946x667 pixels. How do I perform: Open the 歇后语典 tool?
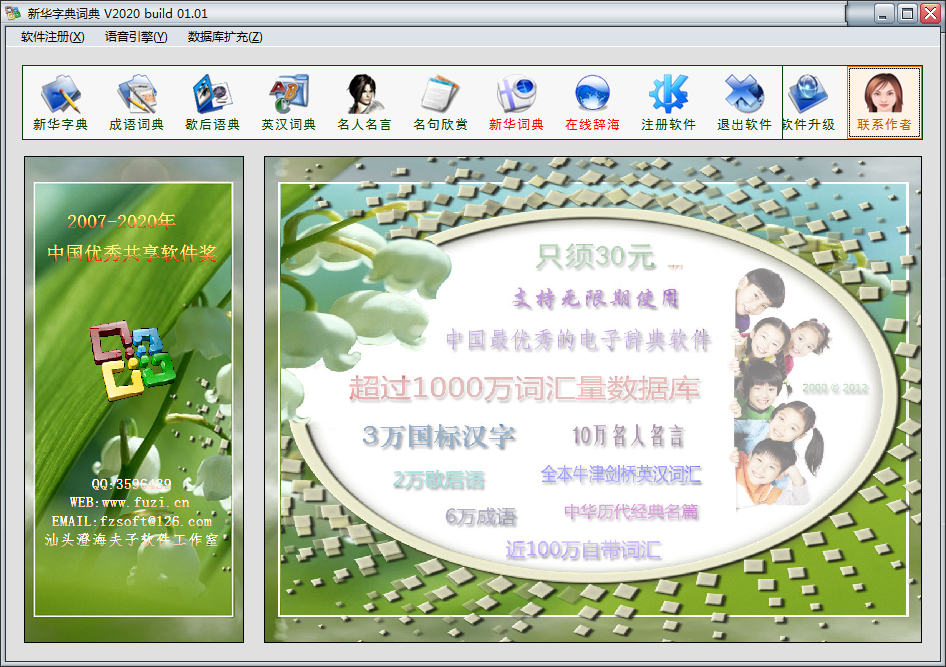212,103
